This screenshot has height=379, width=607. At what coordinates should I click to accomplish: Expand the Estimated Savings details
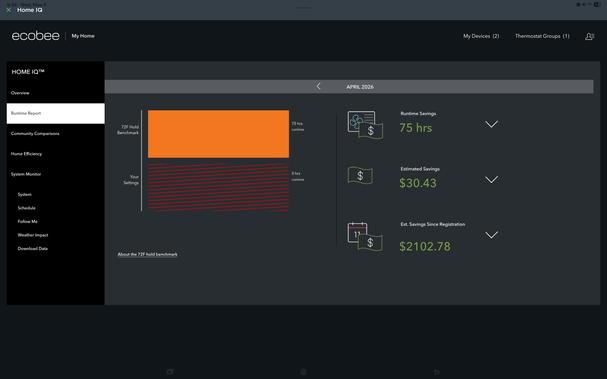click(491, 180)
